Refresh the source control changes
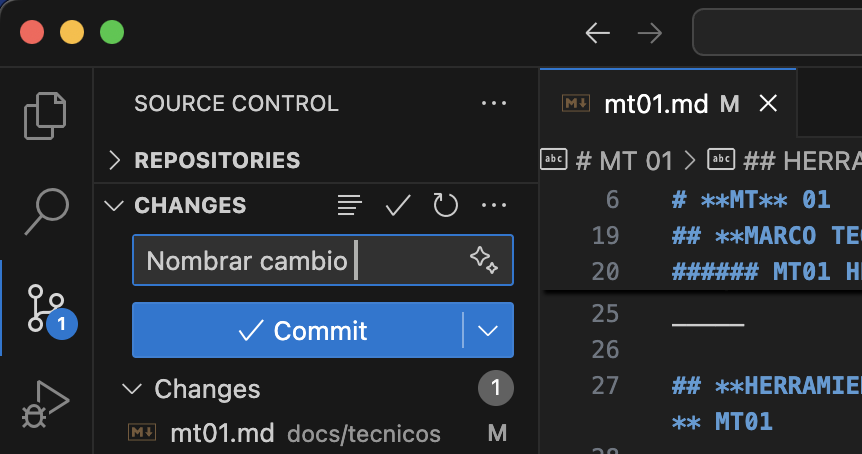 coord(445,205)
